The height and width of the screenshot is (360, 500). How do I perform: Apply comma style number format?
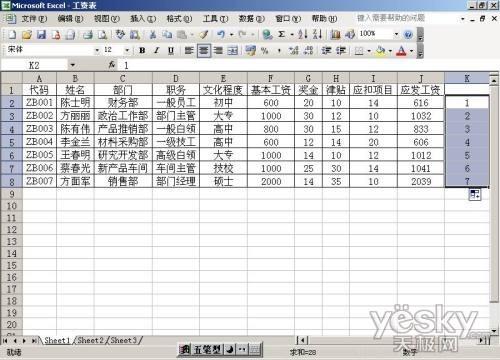(x=279, y=51)
